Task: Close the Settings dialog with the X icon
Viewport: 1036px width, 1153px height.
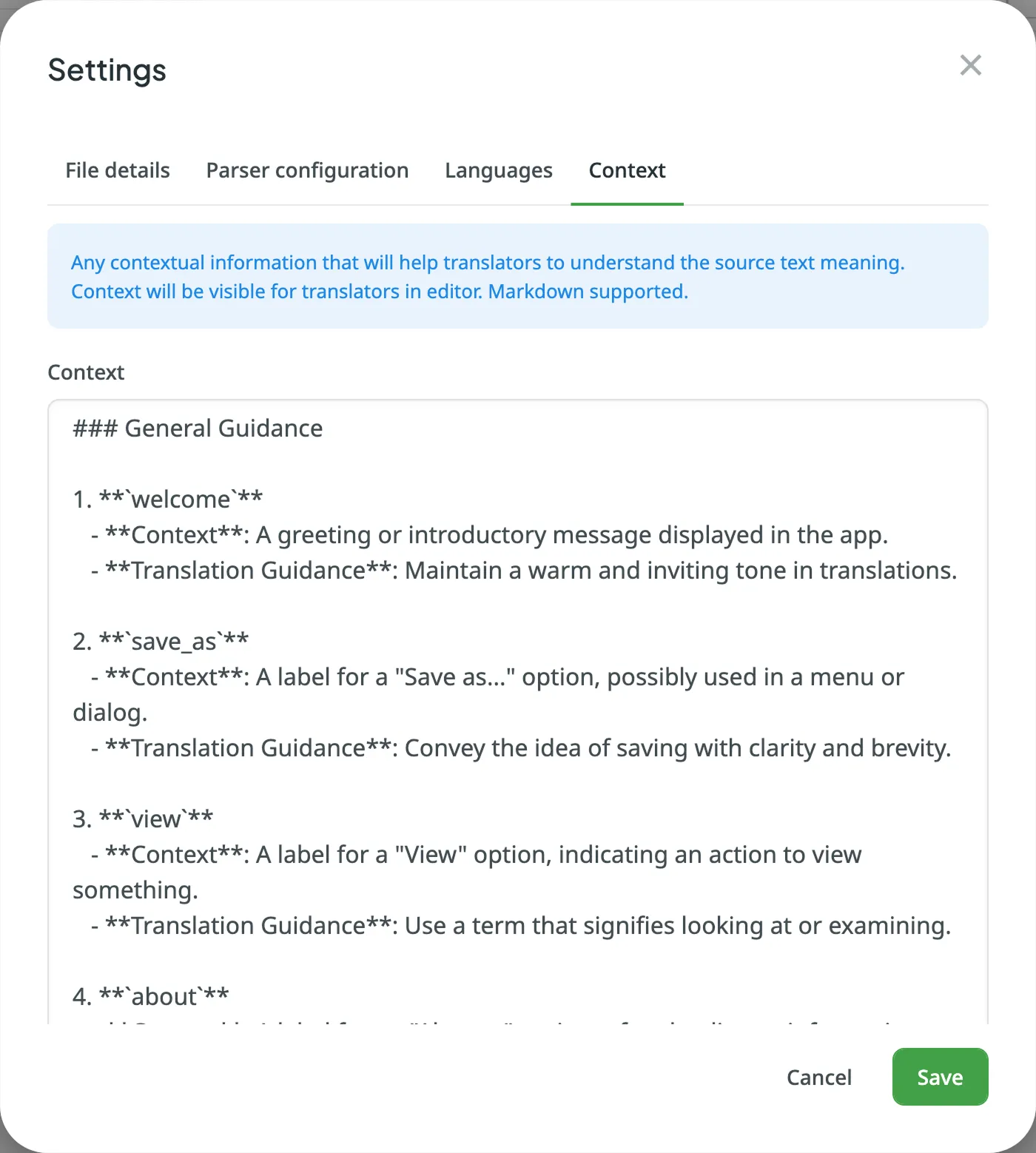Action: click(970, 65)
